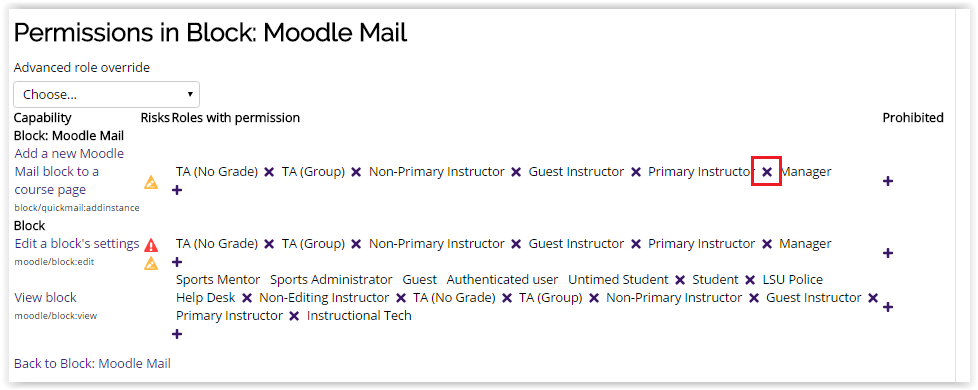Screen dimensions: 978x390
Task: Remove Non-Editing Instructor from View block
Action: [x=401, y=298]
